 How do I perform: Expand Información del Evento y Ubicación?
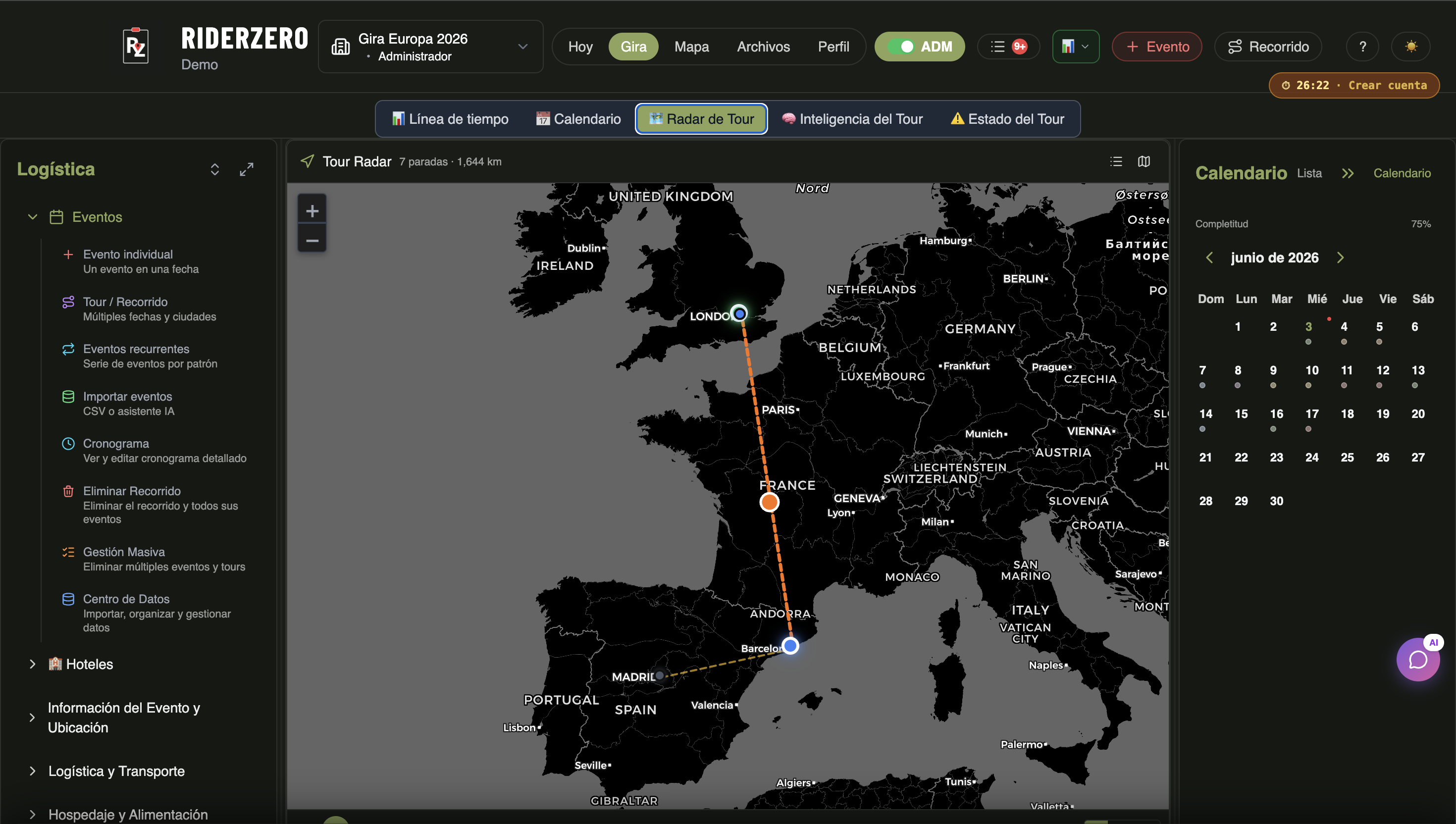pyautogui.click(x=32, y=718)
